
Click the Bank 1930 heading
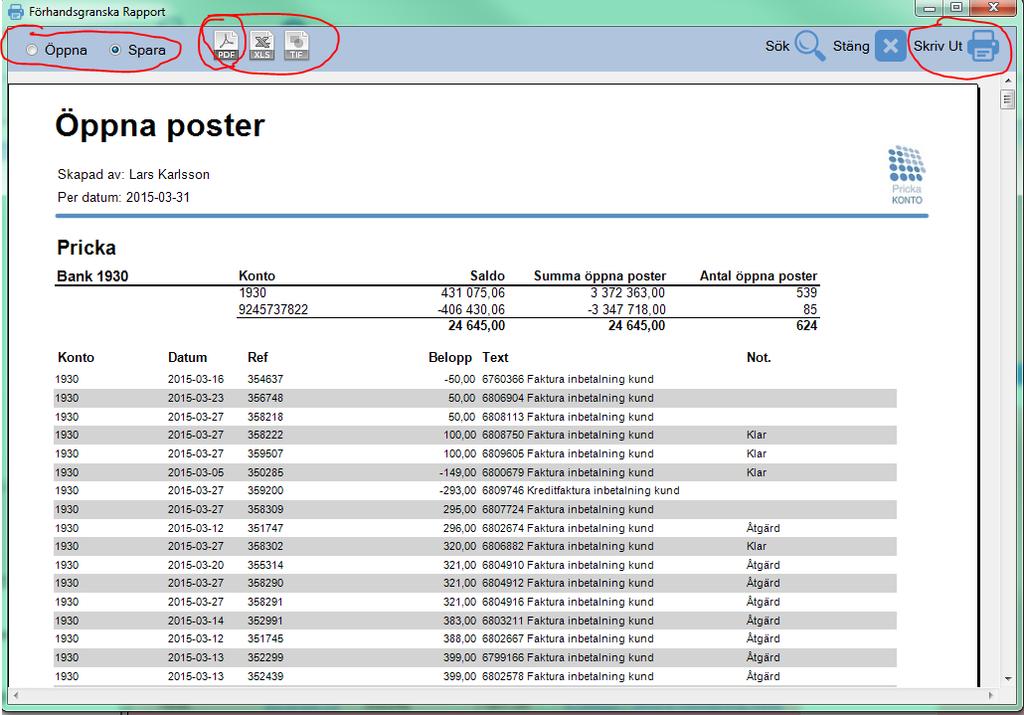(93, 276)
